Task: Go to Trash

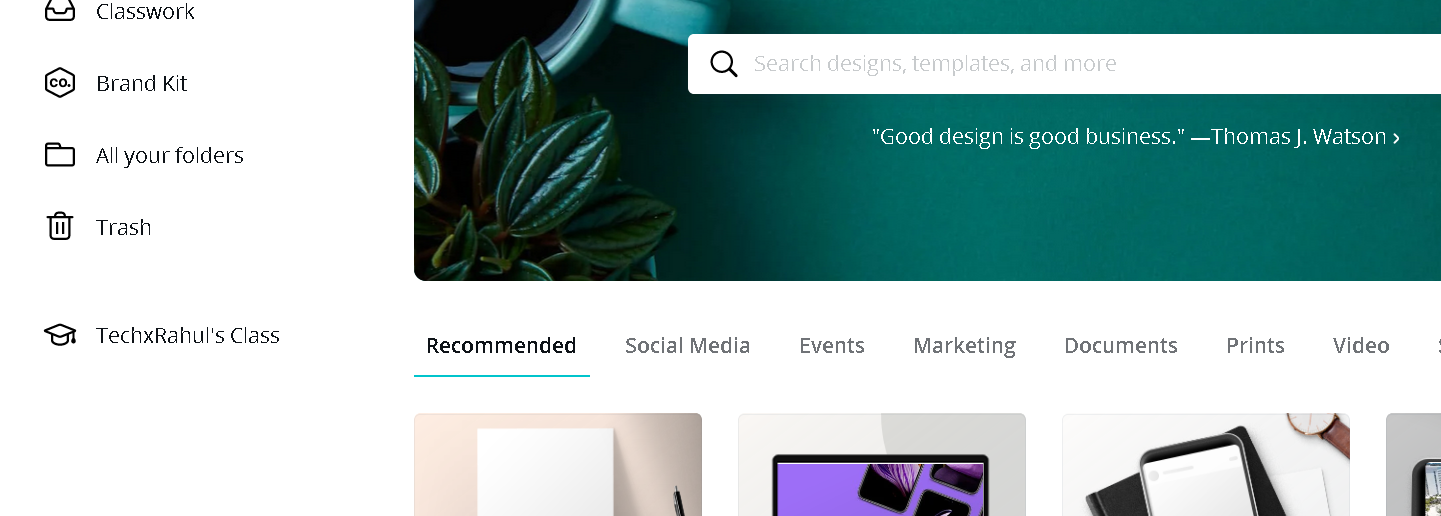Action: click(124, 227)
